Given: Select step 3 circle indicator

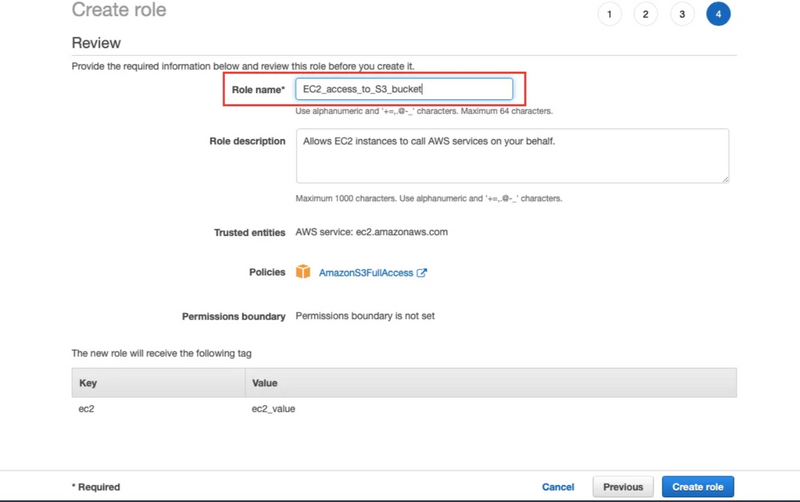Looking at the screenshot, I should click(x=682, y=14).
